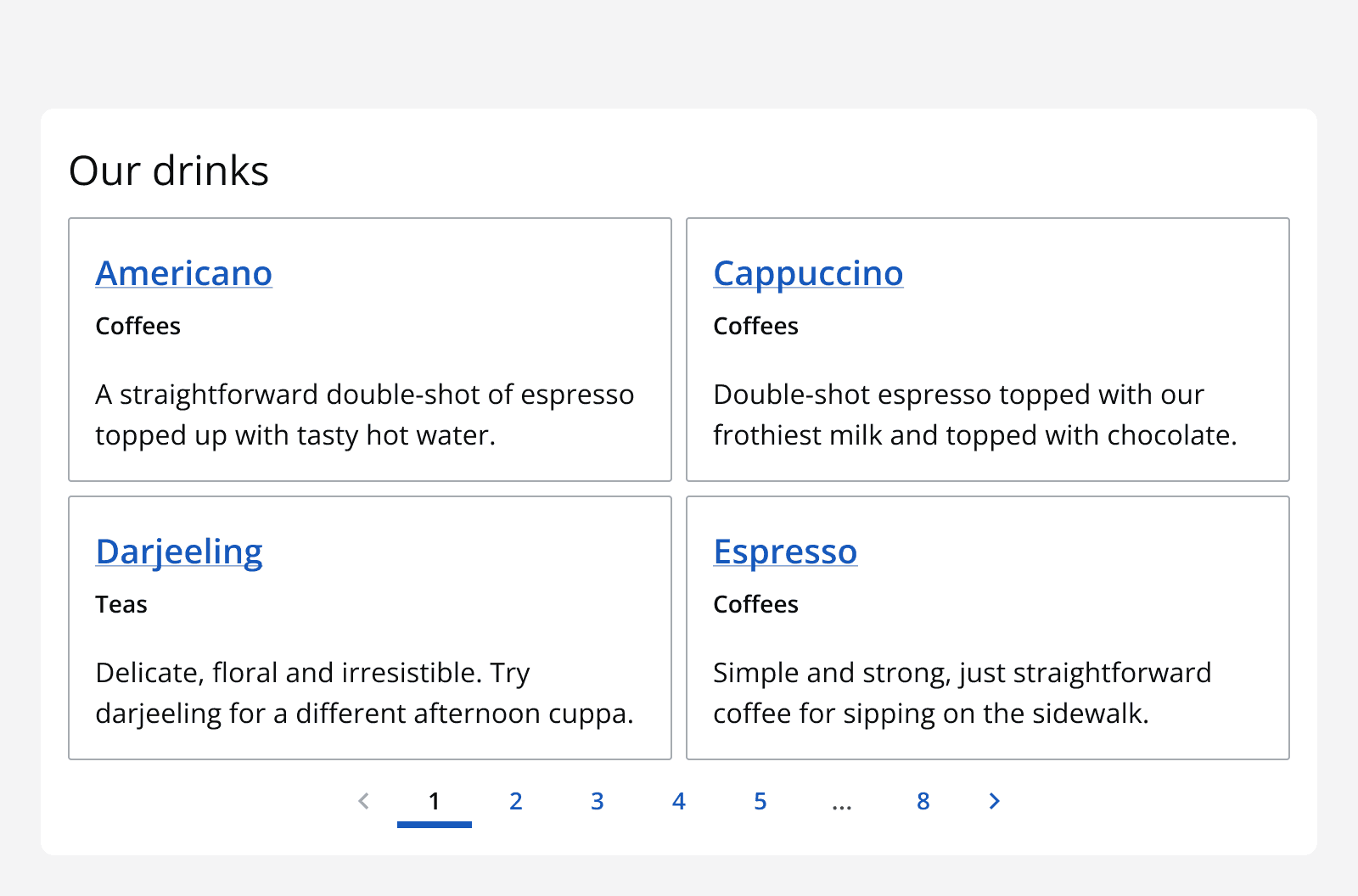Go to page 3 of drinks
The width and height of the screenshot is (1358, 896).
tap(597, 801)
